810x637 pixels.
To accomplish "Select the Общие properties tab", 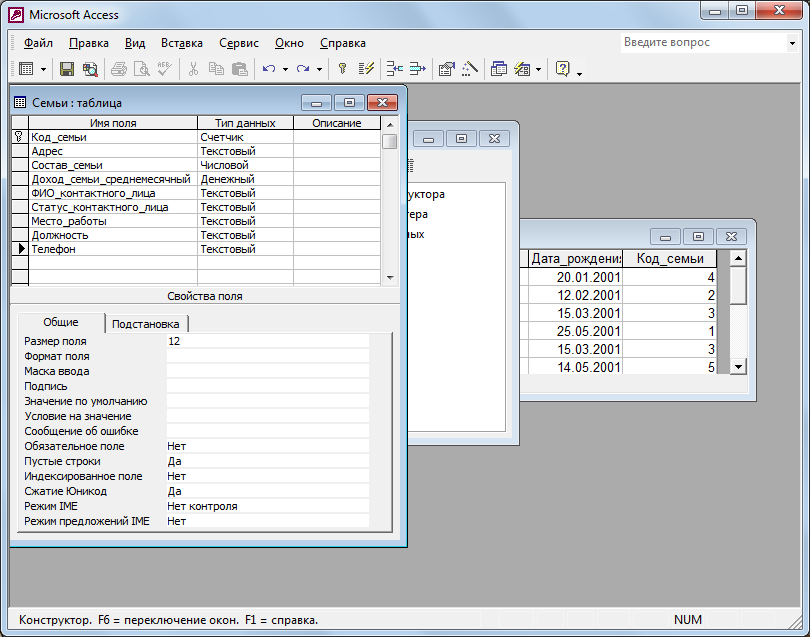I will 61,323.
